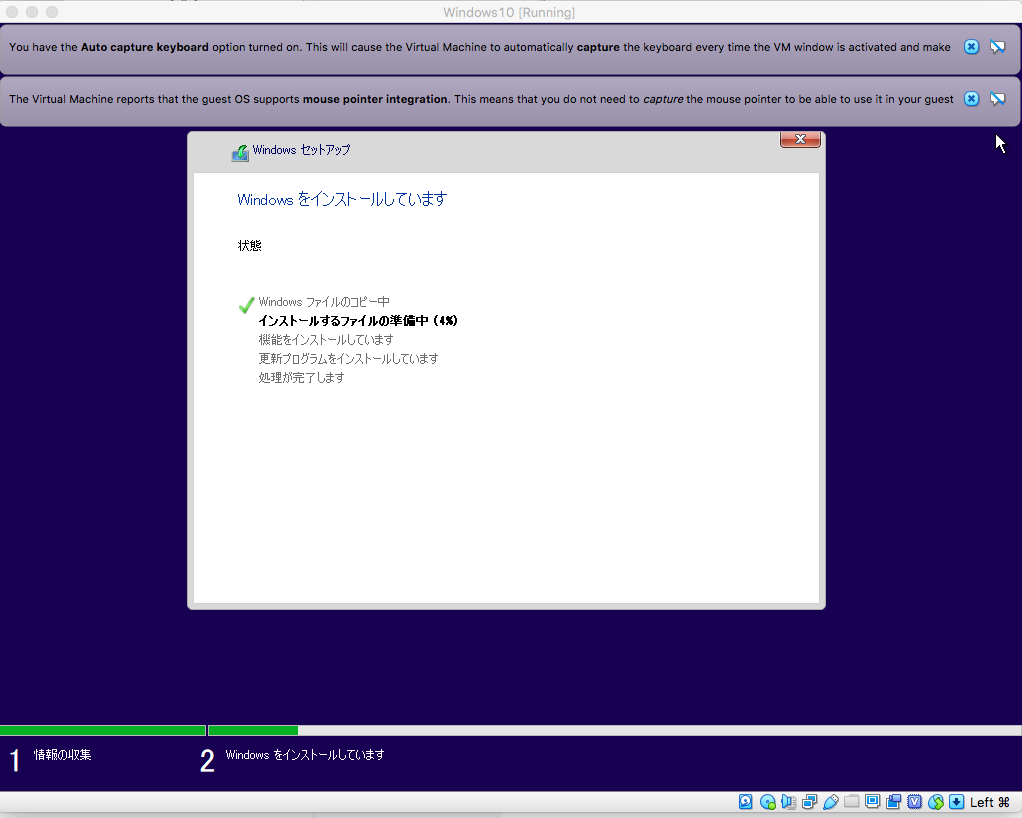Close the Windows セットアップ dialog
This screenshot has height=818, width=1022.
pos(800,139)
